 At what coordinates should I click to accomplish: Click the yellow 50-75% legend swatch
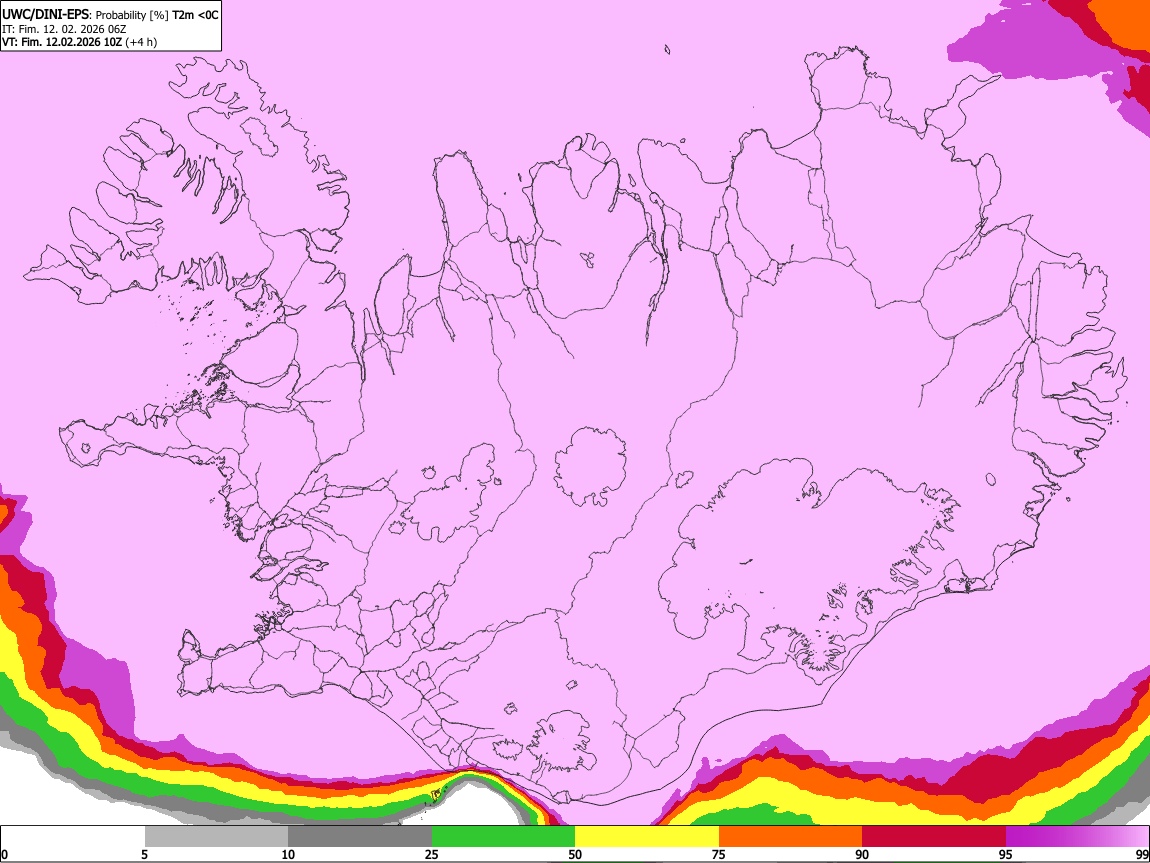647,836
